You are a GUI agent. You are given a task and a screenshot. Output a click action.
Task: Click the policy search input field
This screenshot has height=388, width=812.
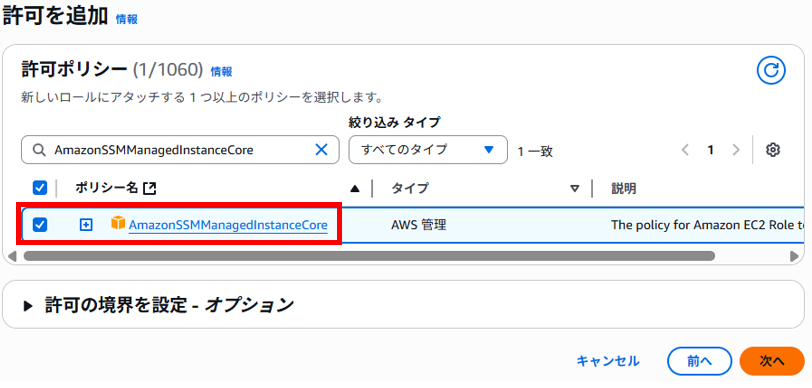pos(180,150)
